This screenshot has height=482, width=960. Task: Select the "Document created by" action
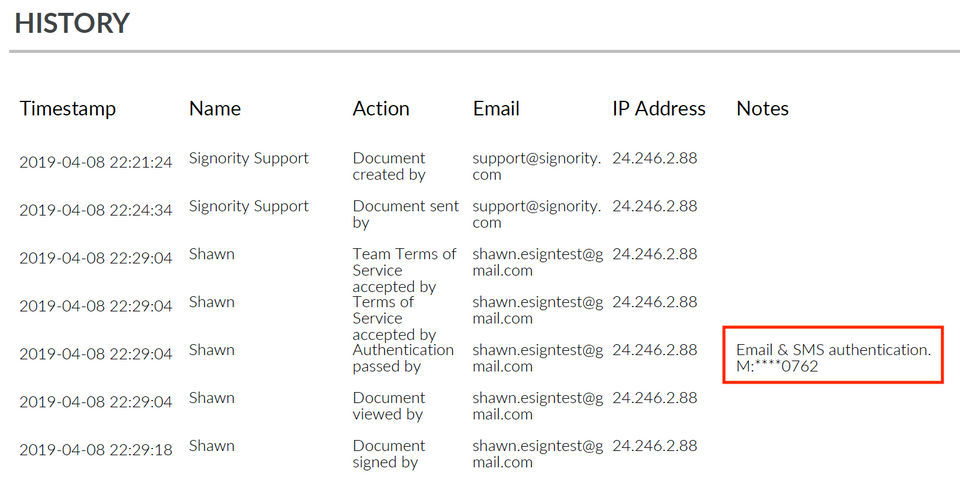point(389,166)
